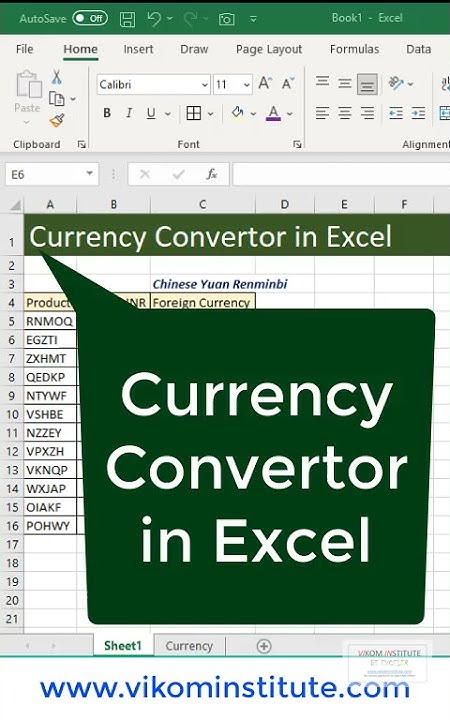Apply the Font Color A

coord(273,113)
